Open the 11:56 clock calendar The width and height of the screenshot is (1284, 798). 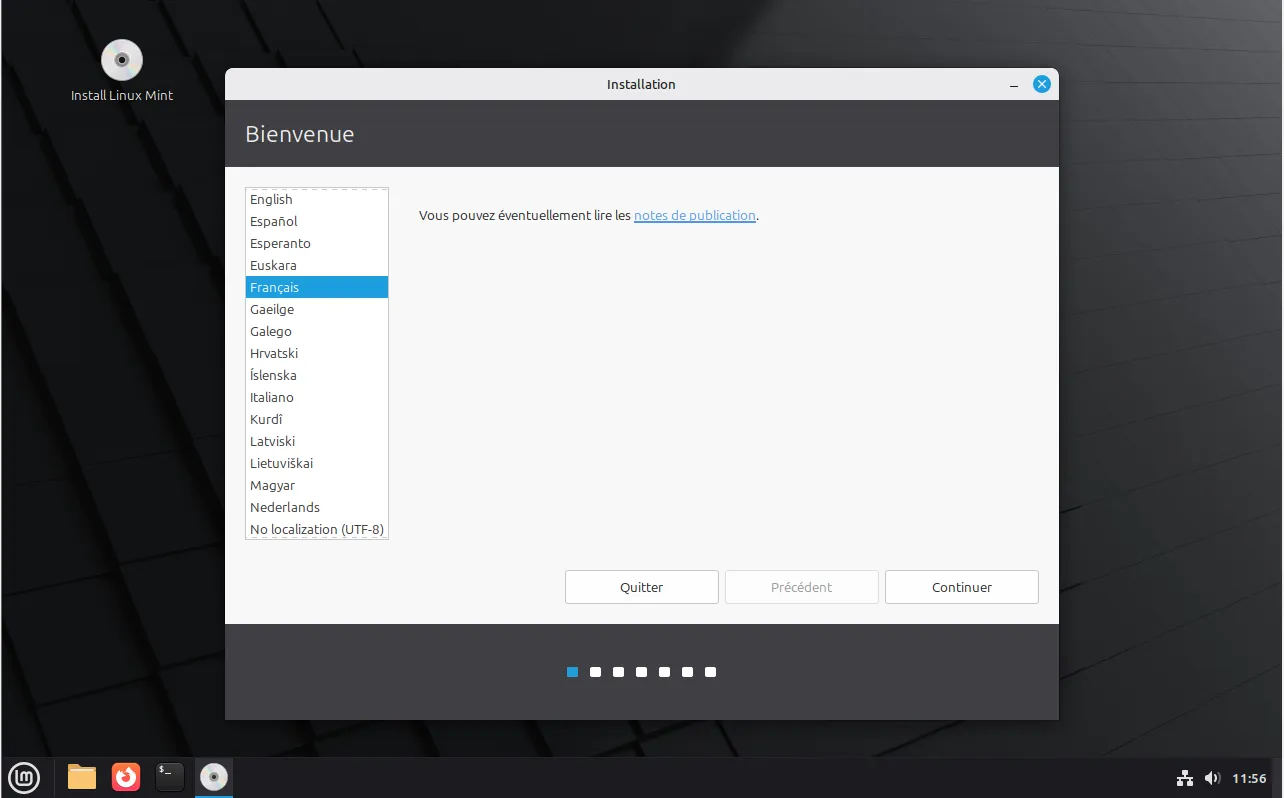point(1249,778)
